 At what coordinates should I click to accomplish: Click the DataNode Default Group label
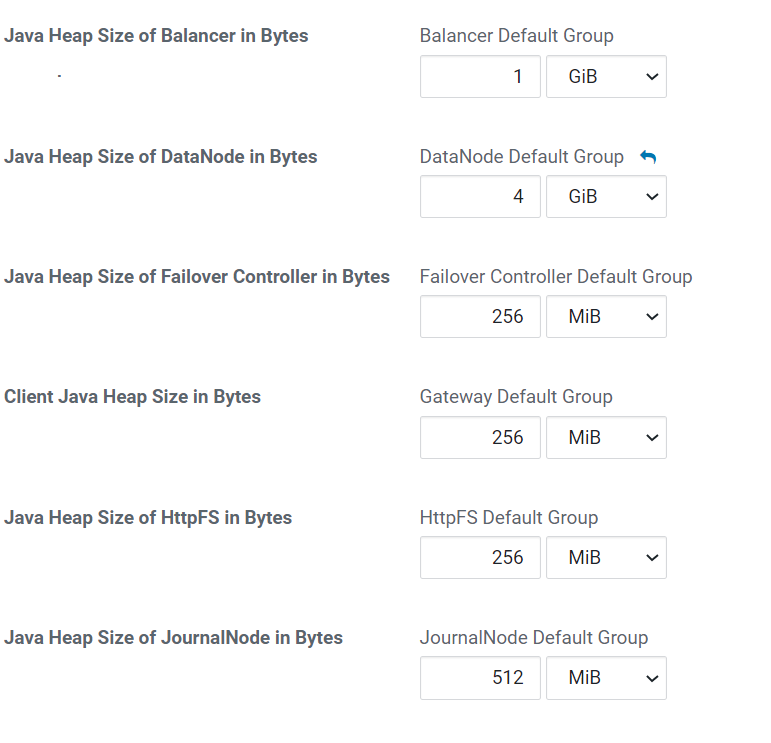click(x=521, y=157)
